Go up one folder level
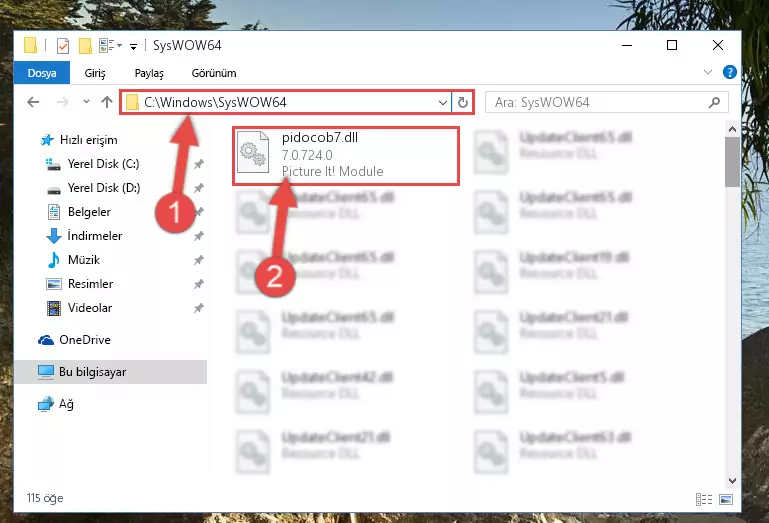This screenshot has height=523, width=769. [x=106, y=102]
